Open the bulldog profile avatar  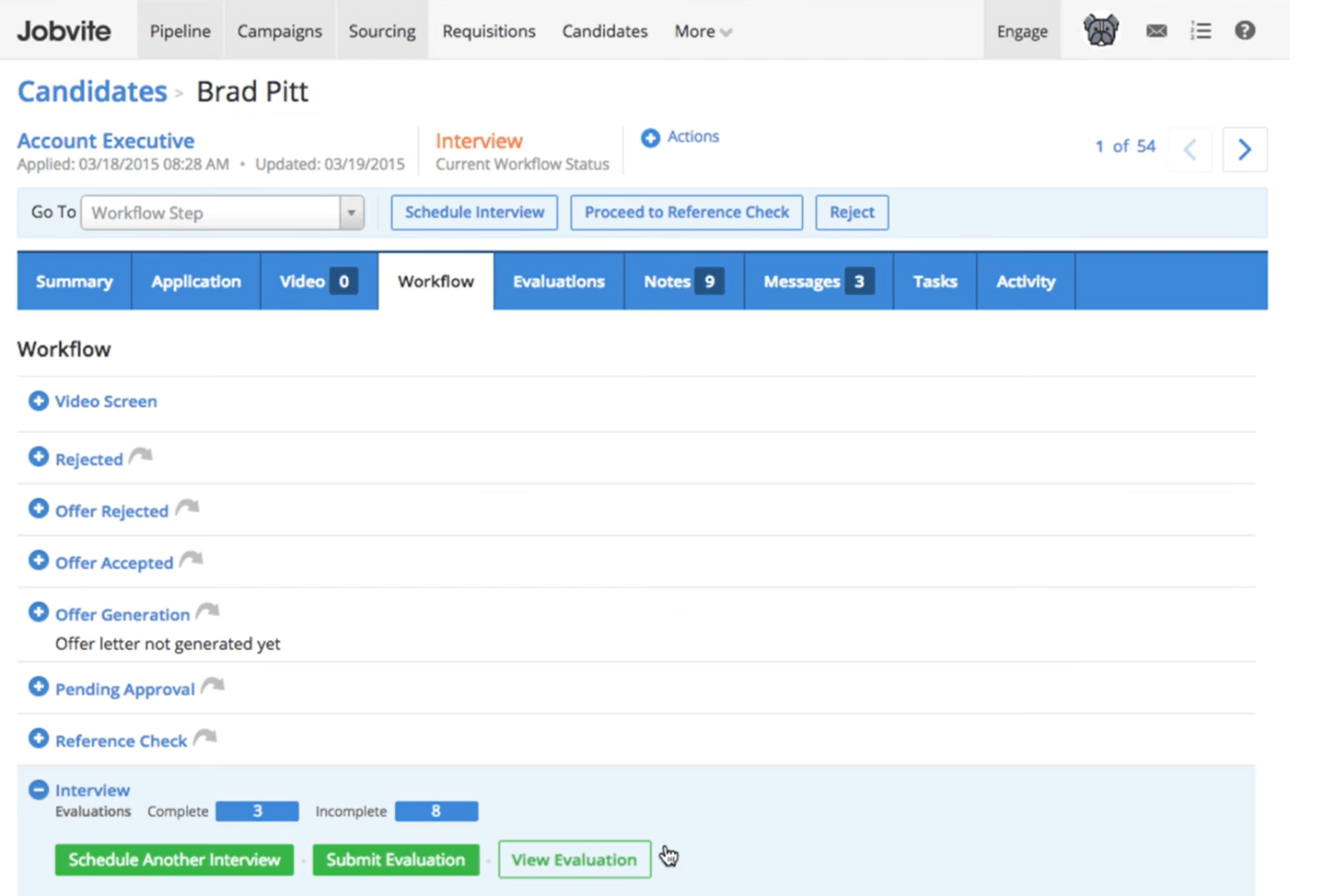1101,31
